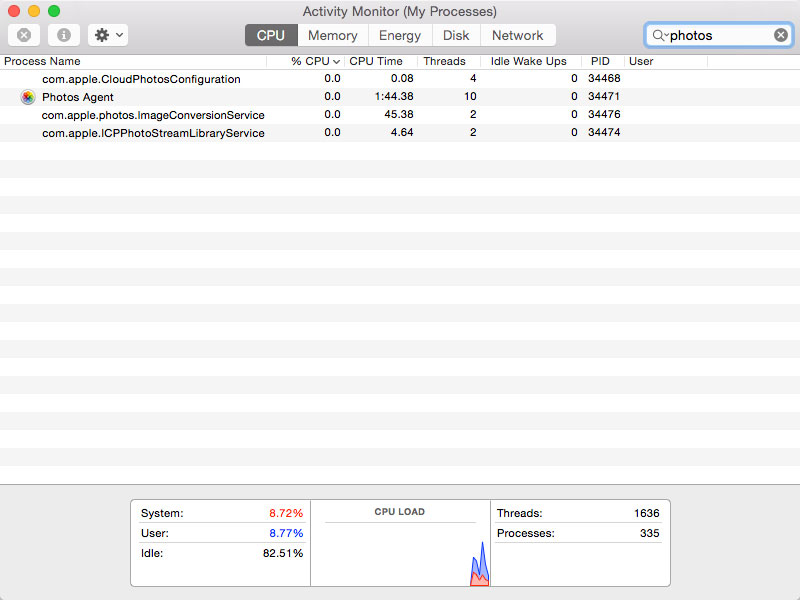Open the Inspect process info icon
Viewport: 800px width, 600px height.
pyautogui.click(x=64, y=35)
